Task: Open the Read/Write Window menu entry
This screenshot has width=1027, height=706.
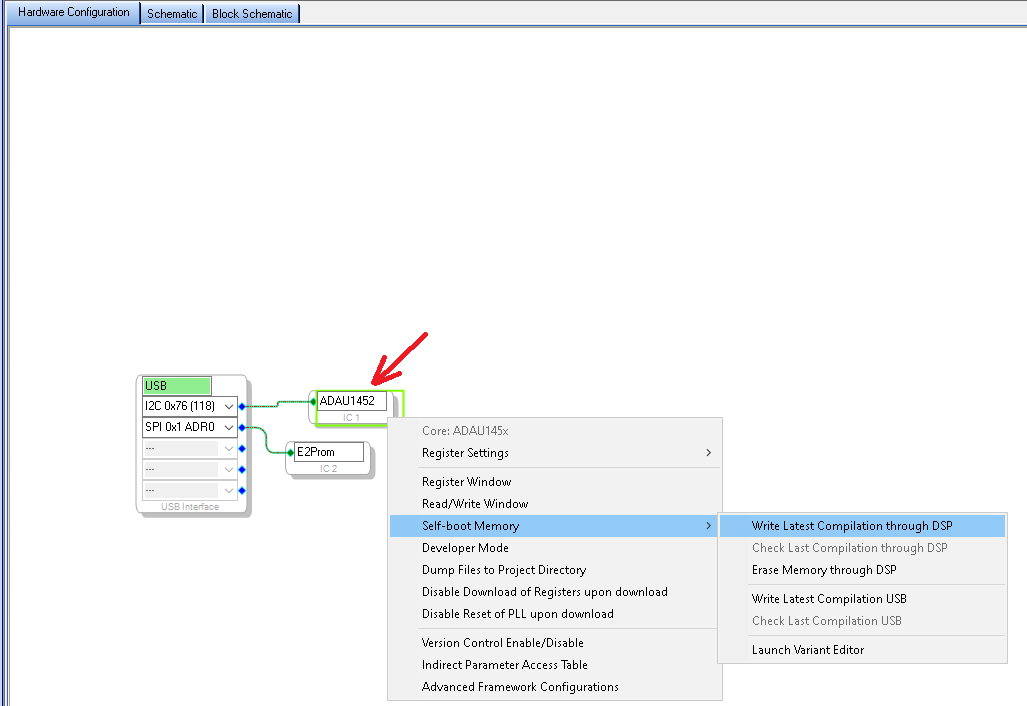Action: tap(475, 504)
